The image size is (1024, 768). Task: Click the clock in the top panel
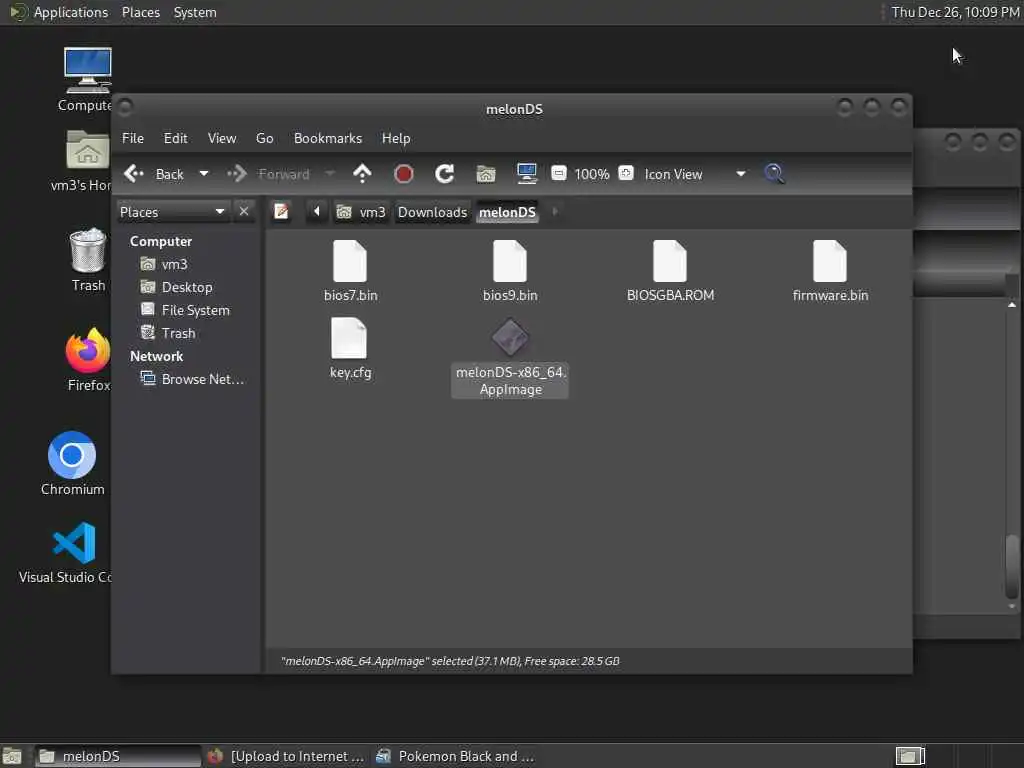pyautogui.click(x=955, y=12)
